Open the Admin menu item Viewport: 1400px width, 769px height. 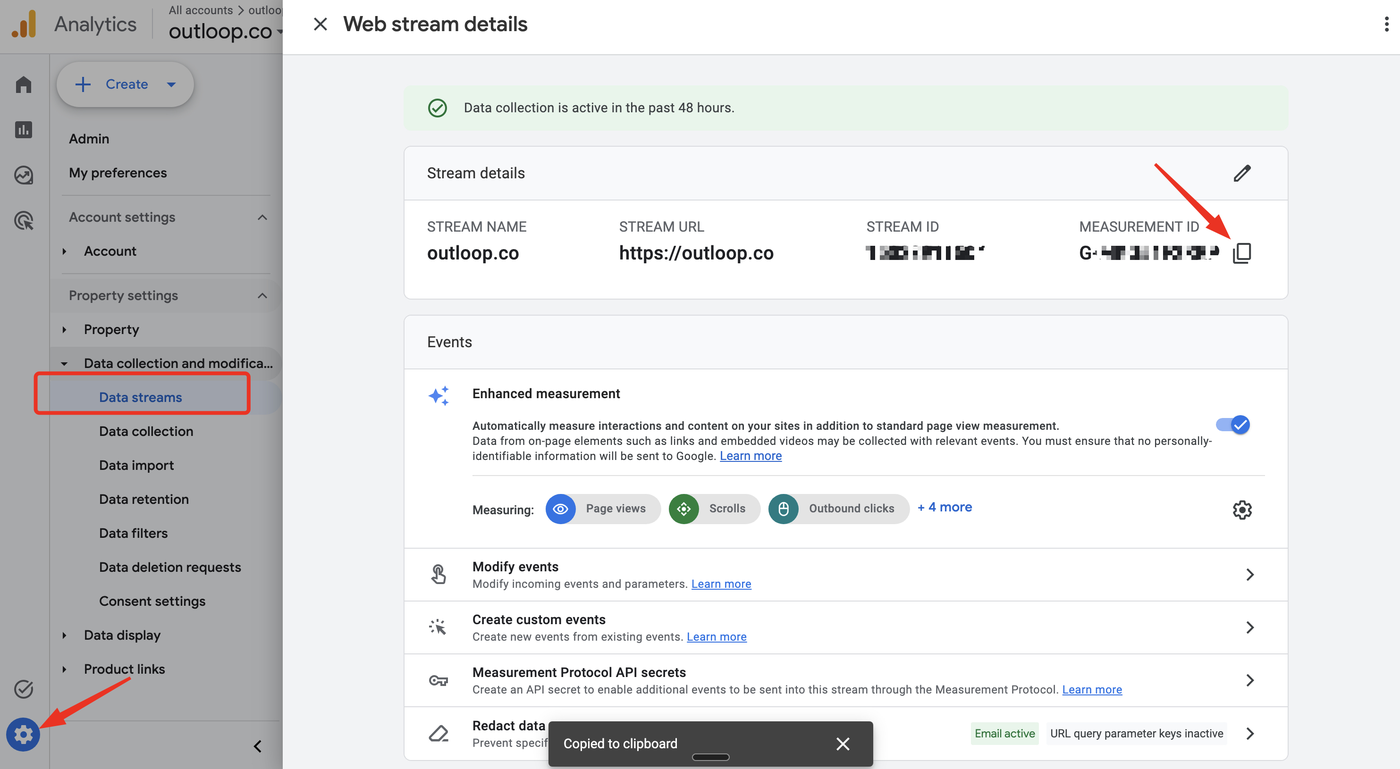tap(89, 139)
